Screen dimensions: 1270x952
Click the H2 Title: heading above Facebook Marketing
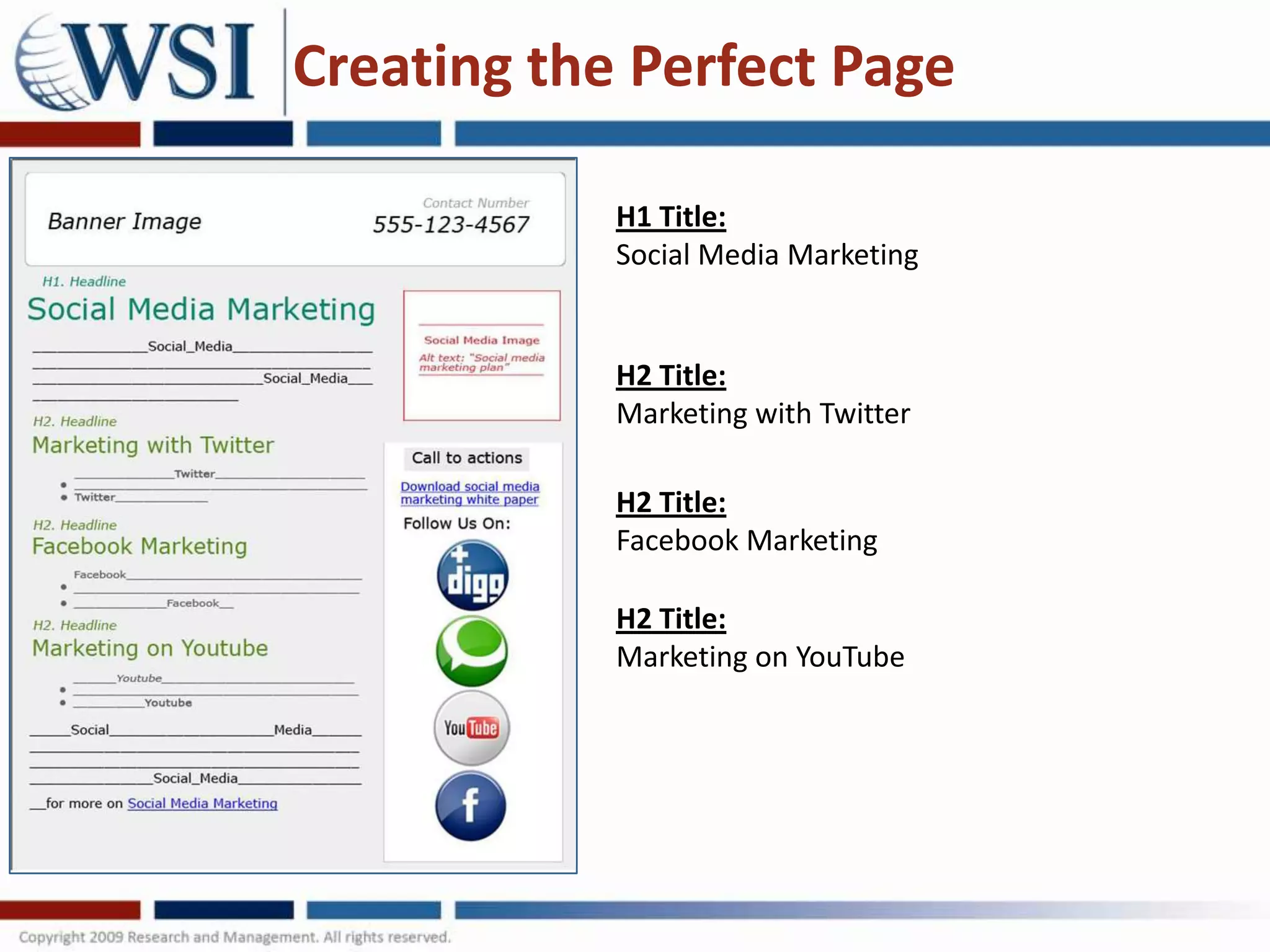pos(671,503)
